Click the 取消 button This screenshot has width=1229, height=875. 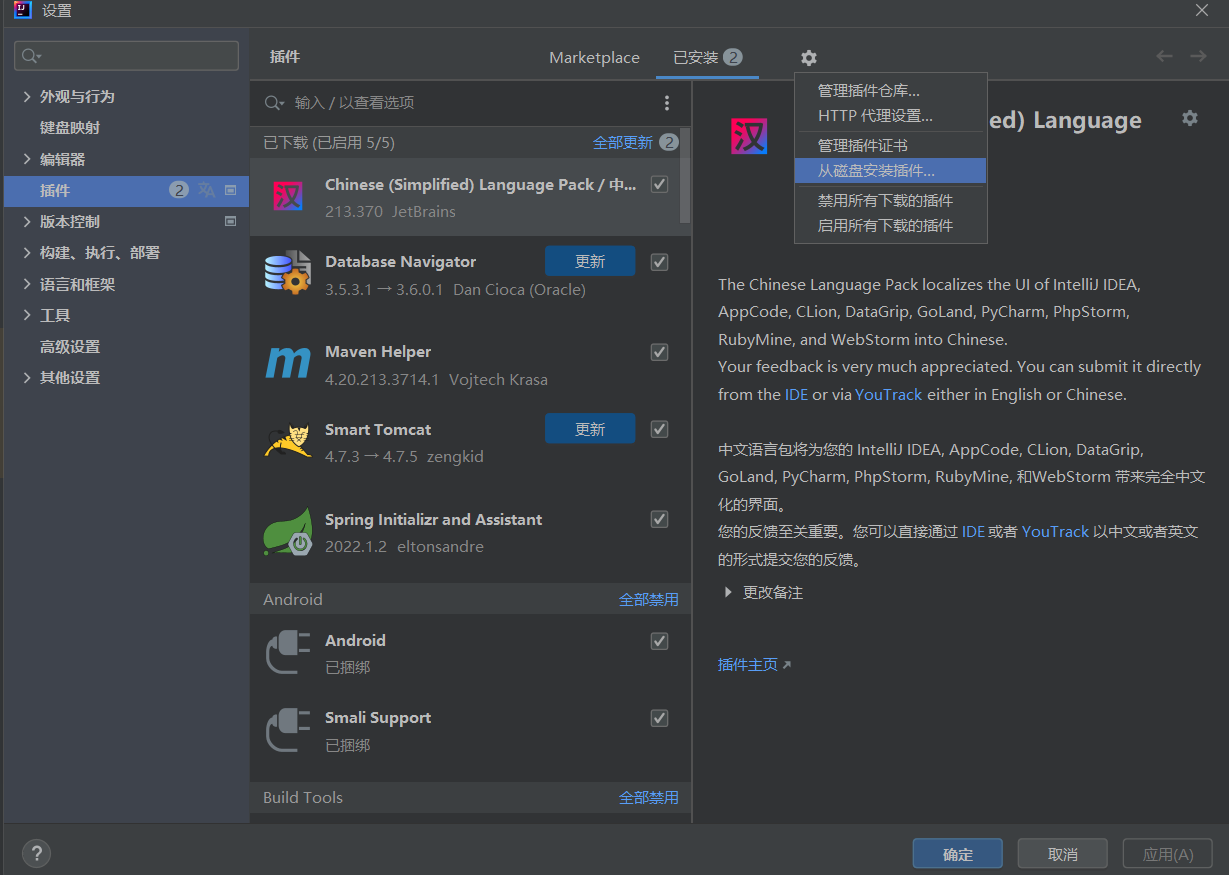click(1063, 853)
